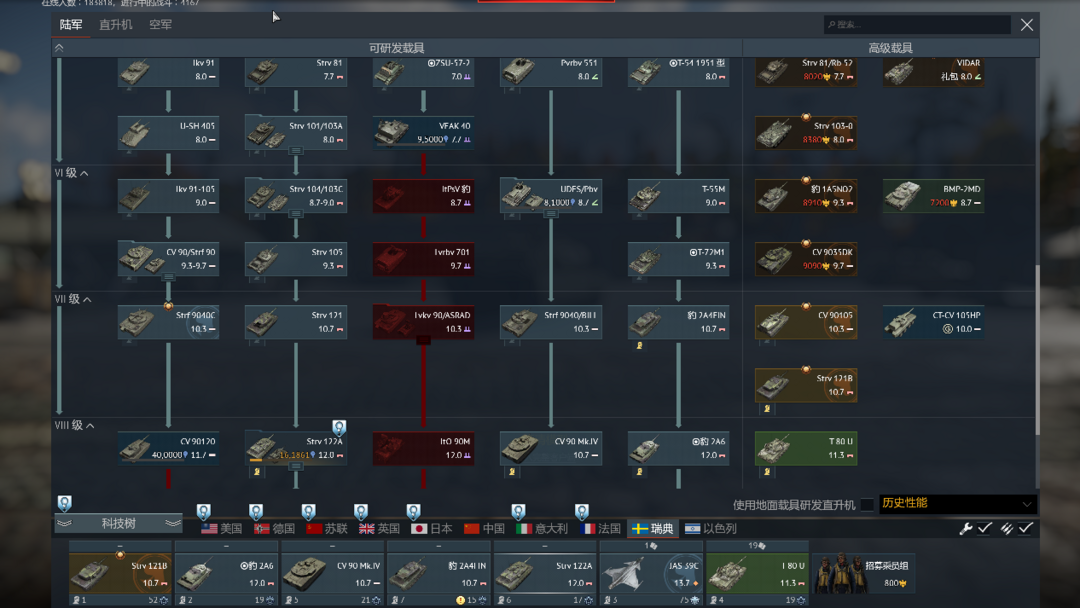Viewport: 1080px width, 608px height.
Task: Switch to the 直升机 helicopter tab
Action: click(x=116, y=25)
